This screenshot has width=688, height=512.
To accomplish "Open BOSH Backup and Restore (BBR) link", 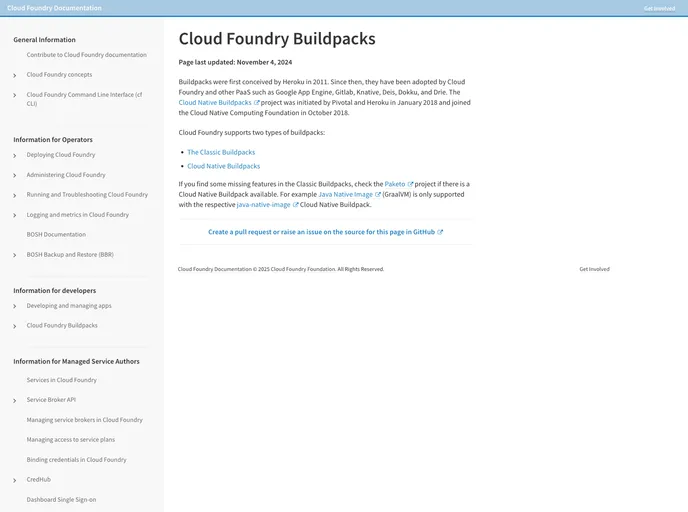I will (70, 254).
